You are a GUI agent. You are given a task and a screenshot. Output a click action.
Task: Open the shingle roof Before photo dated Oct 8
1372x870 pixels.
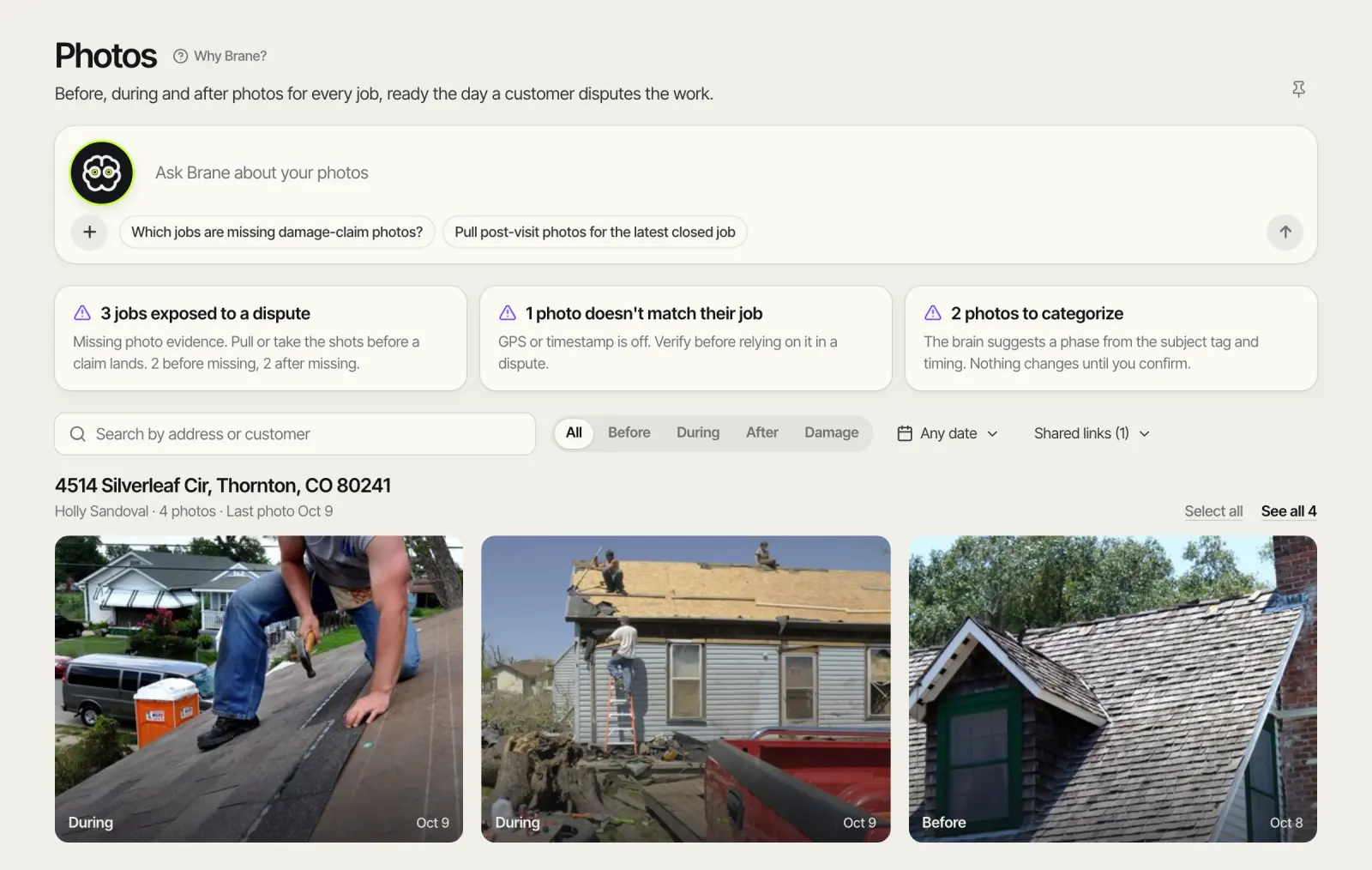[1113, 689]
